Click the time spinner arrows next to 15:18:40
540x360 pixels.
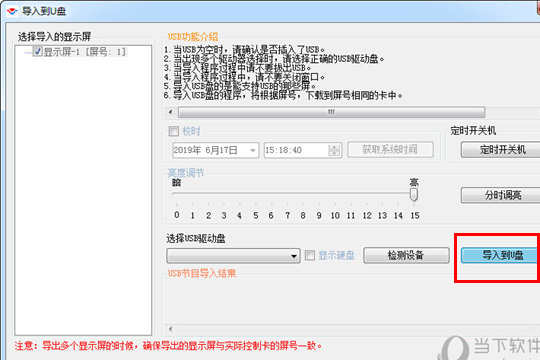click(x=334, y=150)
